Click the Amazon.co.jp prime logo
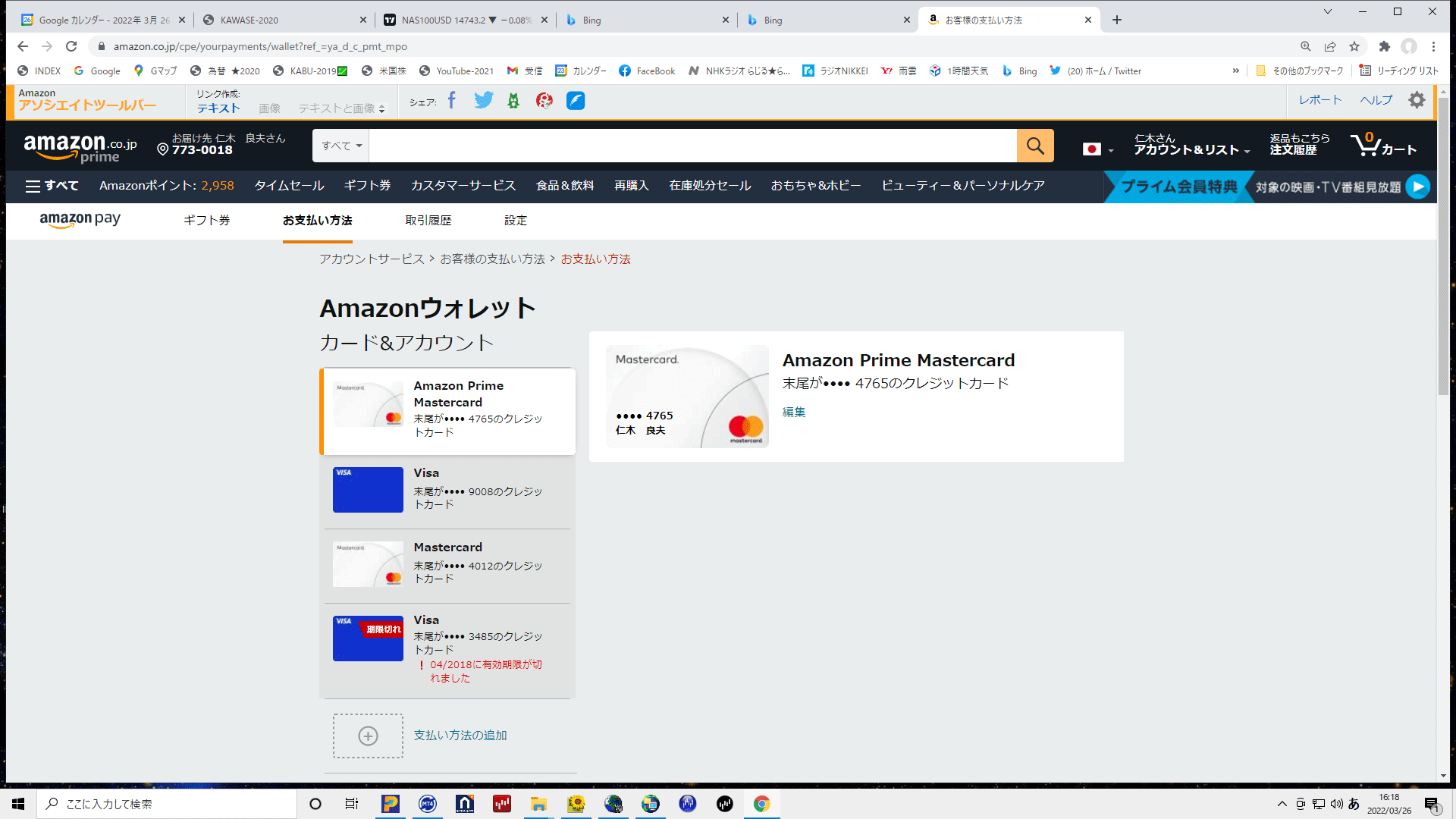1456x819 pixels. tap(80, 147)
